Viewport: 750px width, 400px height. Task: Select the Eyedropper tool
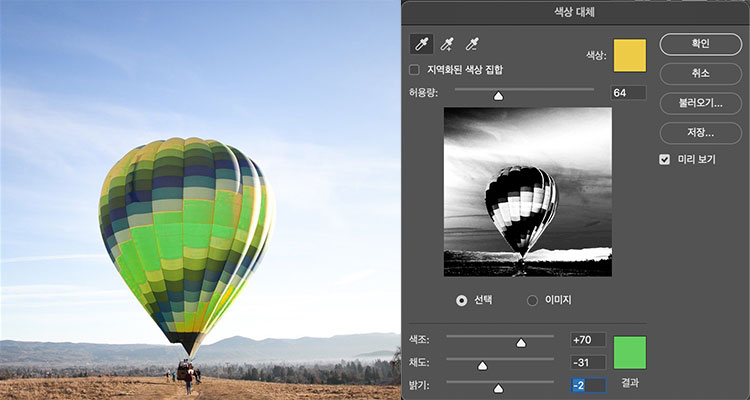tap(421, 44)
